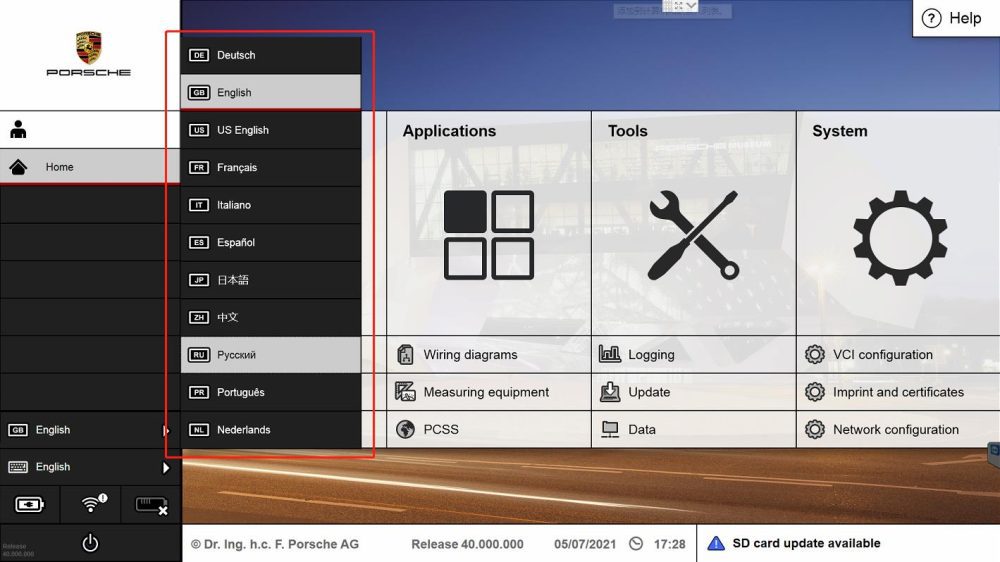Open the Wi-Fi status icon
1000x562 pixels.
click(x=92, y=504)
